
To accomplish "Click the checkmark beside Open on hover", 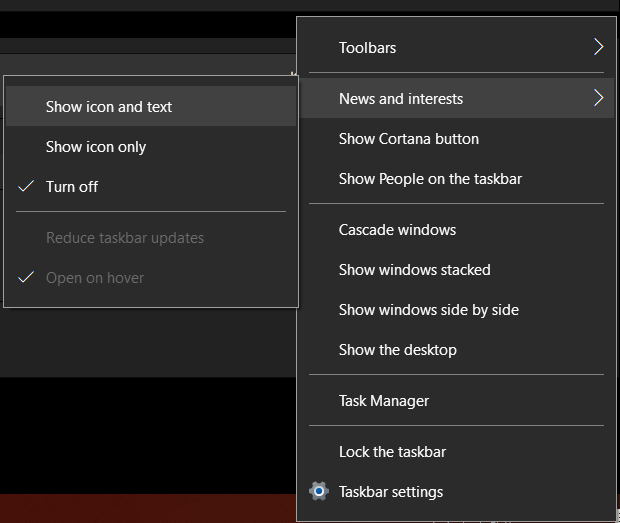I will coord(27,278).
